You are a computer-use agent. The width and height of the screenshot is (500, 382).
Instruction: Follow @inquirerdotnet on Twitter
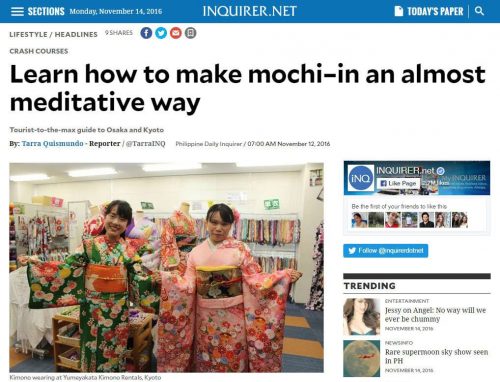click(x=386, y=251)
